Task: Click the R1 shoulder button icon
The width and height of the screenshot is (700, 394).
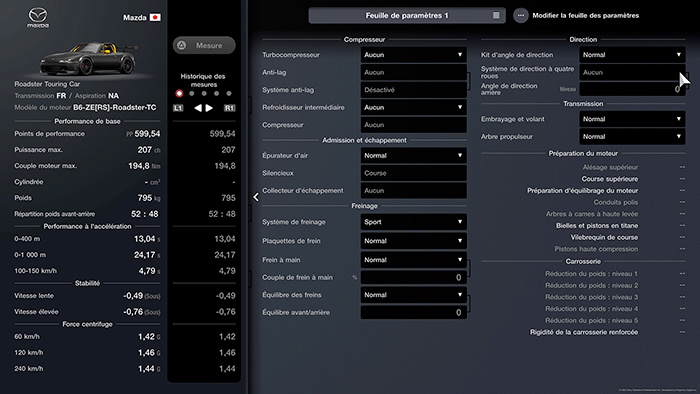Action: click(x=229, y=108)
